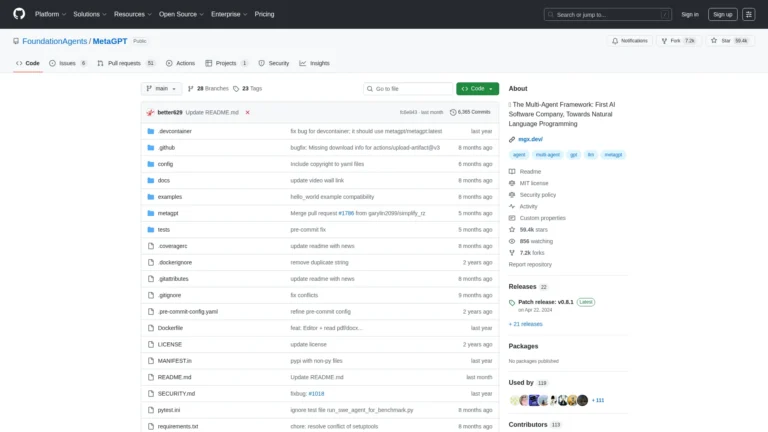Screen dimensions: 768x432
Task: Click the GitHub logo icon
Action: tap(19, 14)
